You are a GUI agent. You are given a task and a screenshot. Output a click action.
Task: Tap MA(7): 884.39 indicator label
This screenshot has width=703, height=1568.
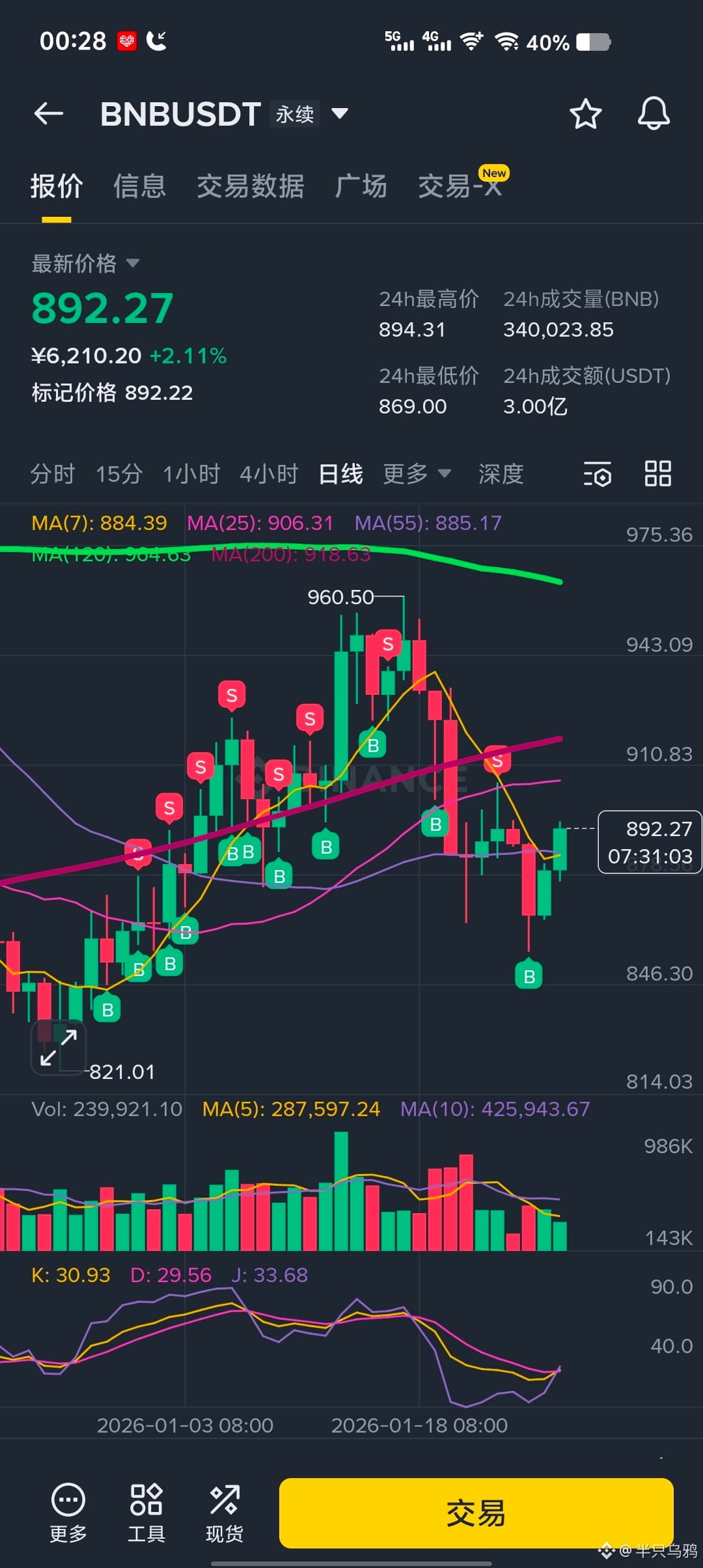click(99, 523)
